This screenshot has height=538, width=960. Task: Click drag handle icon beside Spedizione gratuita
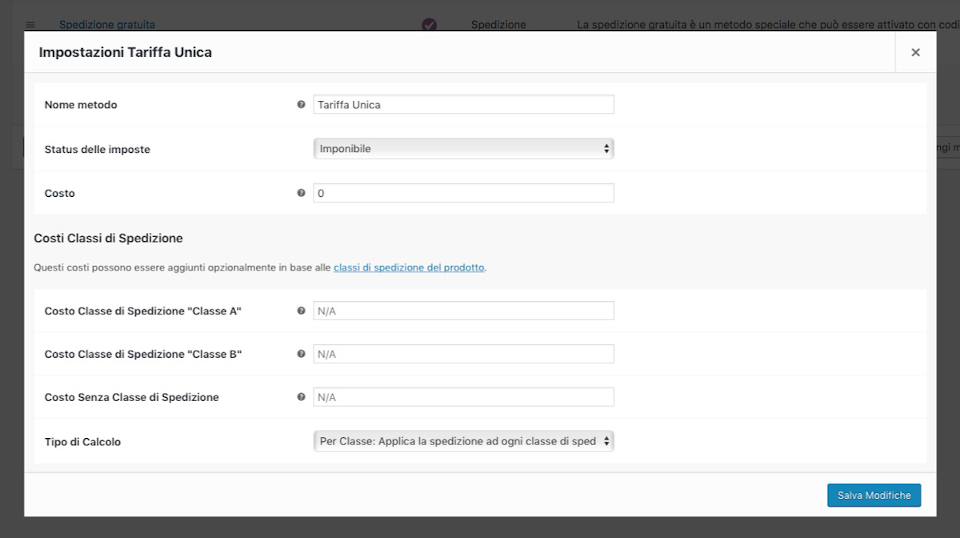30,24
